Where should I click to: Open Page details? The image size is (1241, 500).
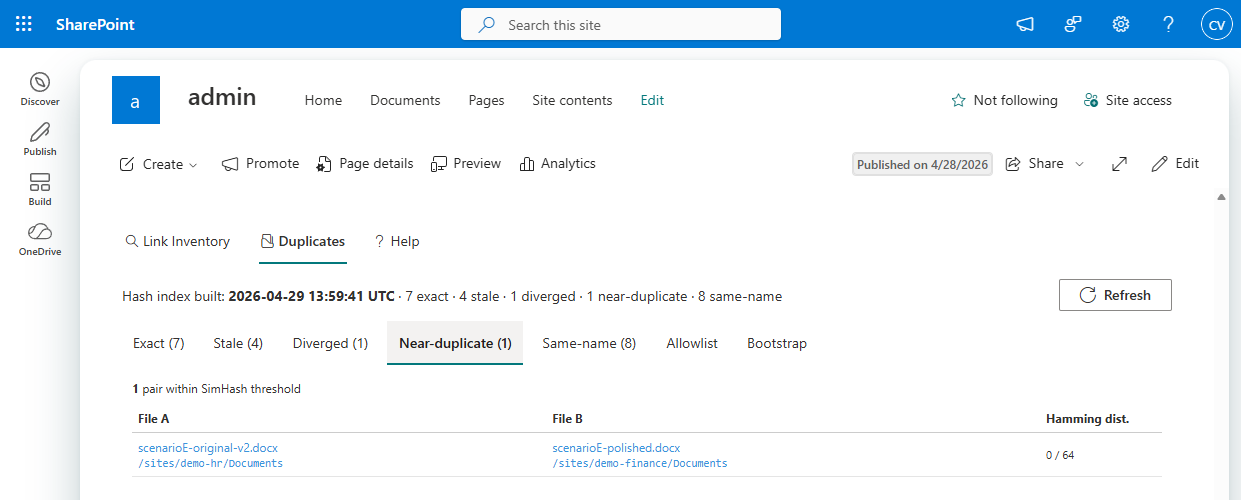[x=364, y=163]
